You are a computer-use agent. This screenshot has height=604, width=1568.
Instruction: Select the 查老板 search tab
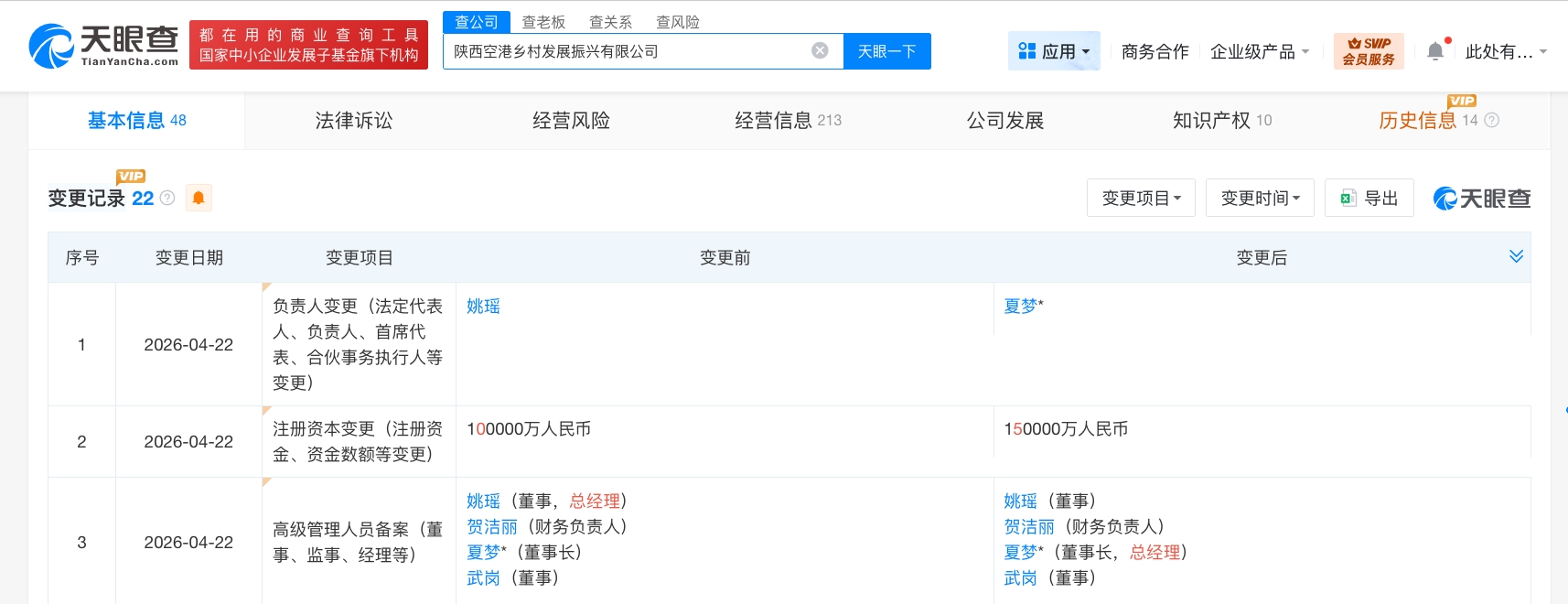pos(543,22)
